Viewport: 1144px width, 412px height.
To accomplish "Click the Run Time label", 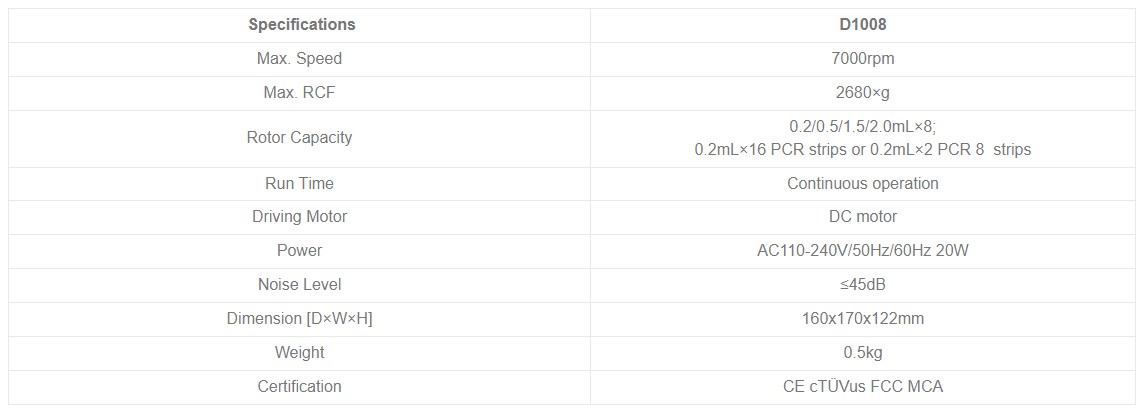I will click(x=299, y=184).
